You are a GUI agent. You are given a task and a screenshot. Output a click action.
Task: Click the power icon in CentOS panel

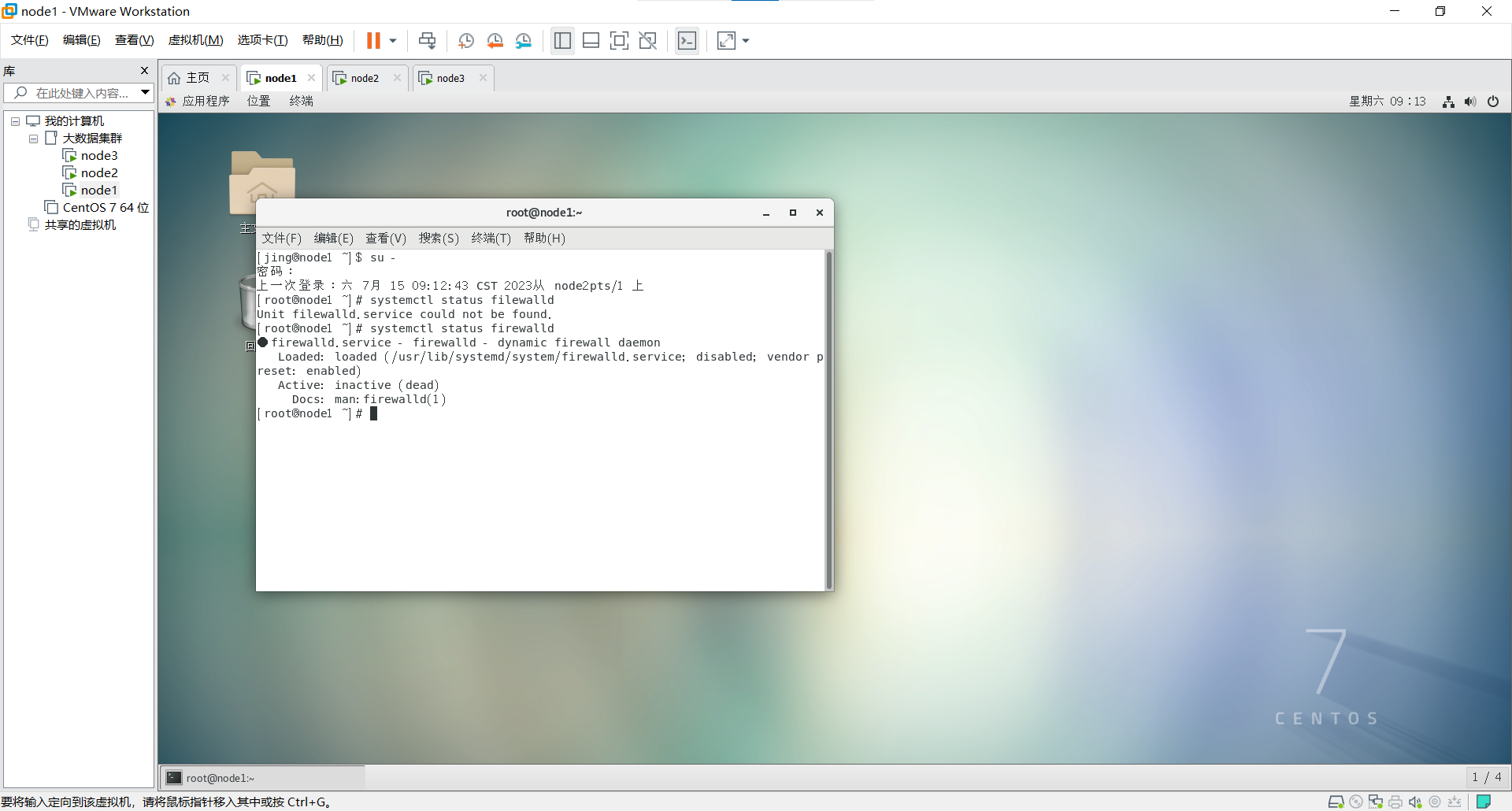[x=1493, y=102]
